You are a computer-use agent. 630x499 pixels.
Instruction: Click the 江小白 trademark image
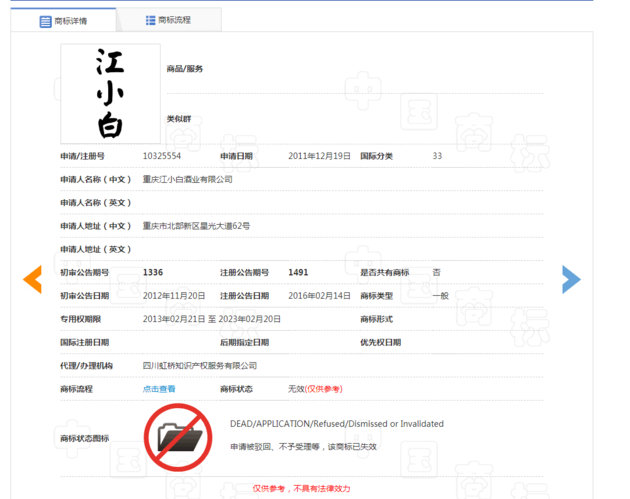110,94
